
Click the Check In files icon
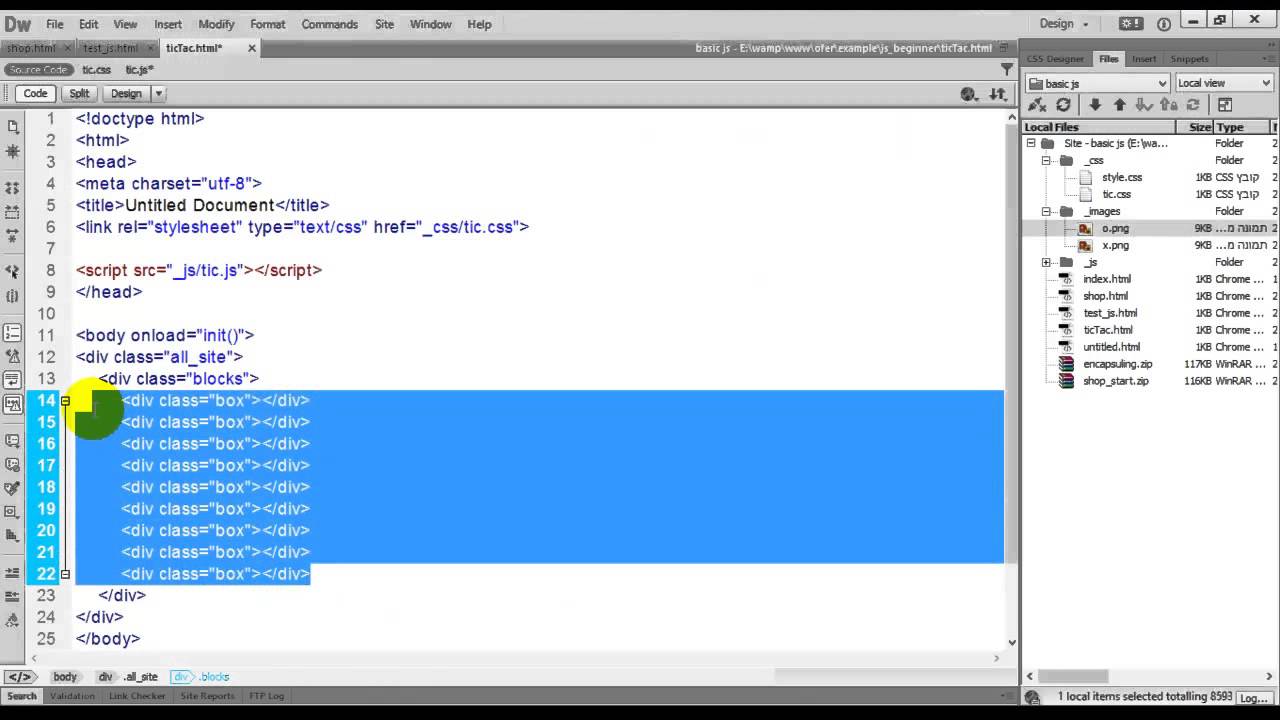1168,105
